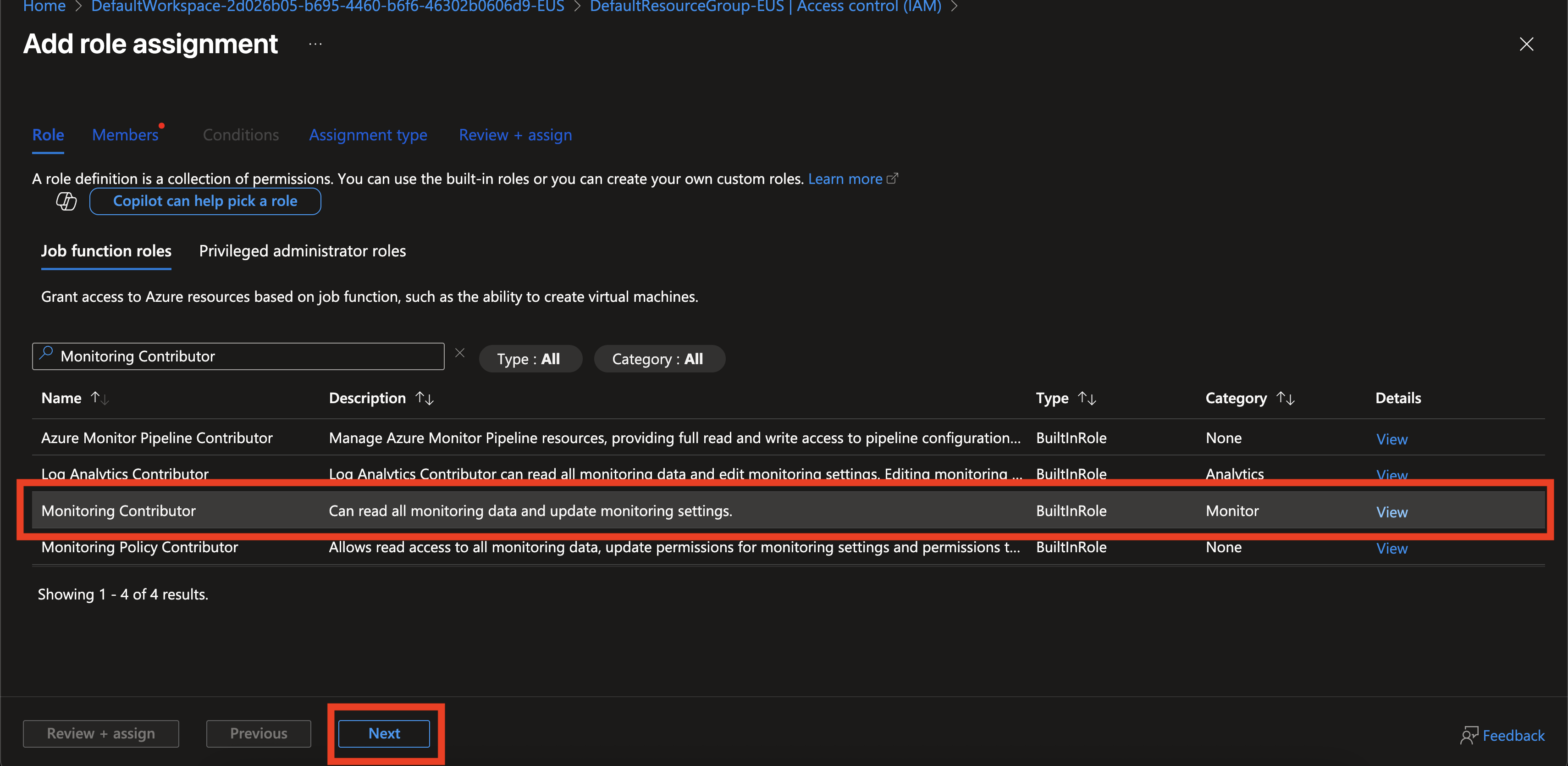Click the Next button

(384, 733)
